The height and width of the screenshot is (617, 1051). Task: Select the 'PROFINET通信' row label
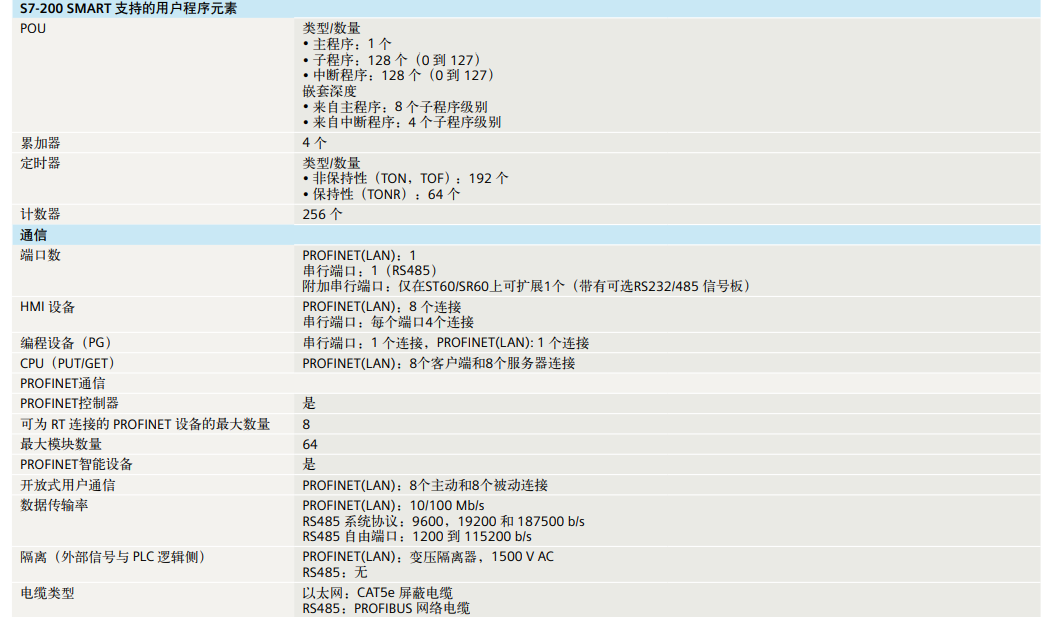tap(62, 383)
